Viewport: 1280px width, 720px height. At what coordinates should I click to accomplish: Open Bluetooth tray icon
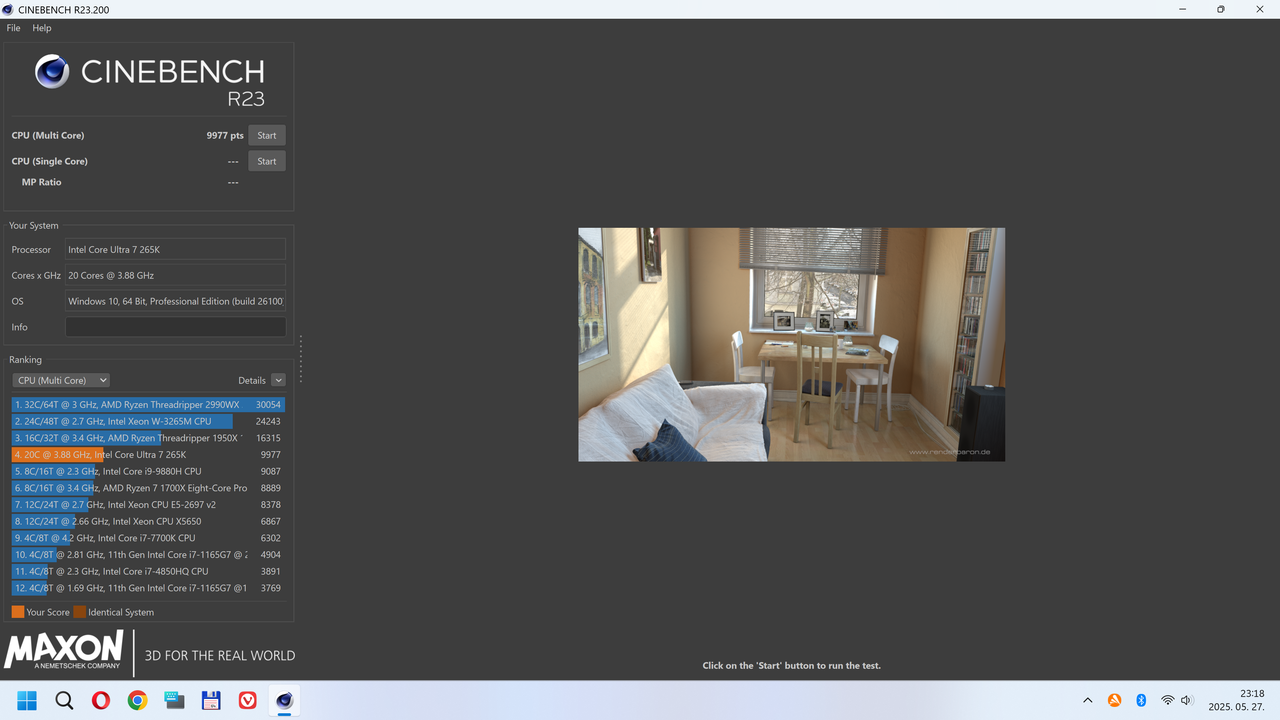(x=1141, y=700)
